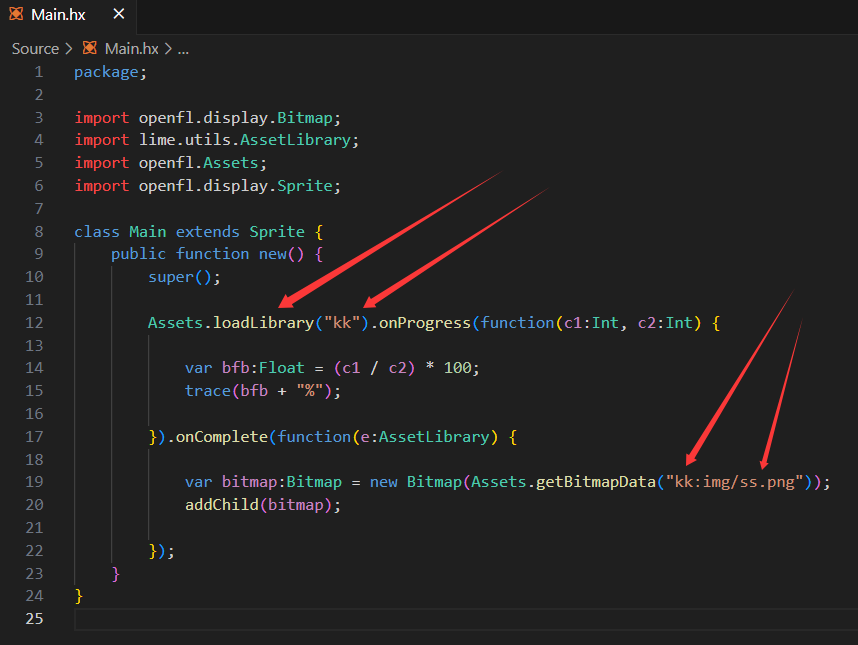858x645 pixels.
Task: Click the "kk:img/ss.png" string on line 19
Action: (x=734, y=482)
